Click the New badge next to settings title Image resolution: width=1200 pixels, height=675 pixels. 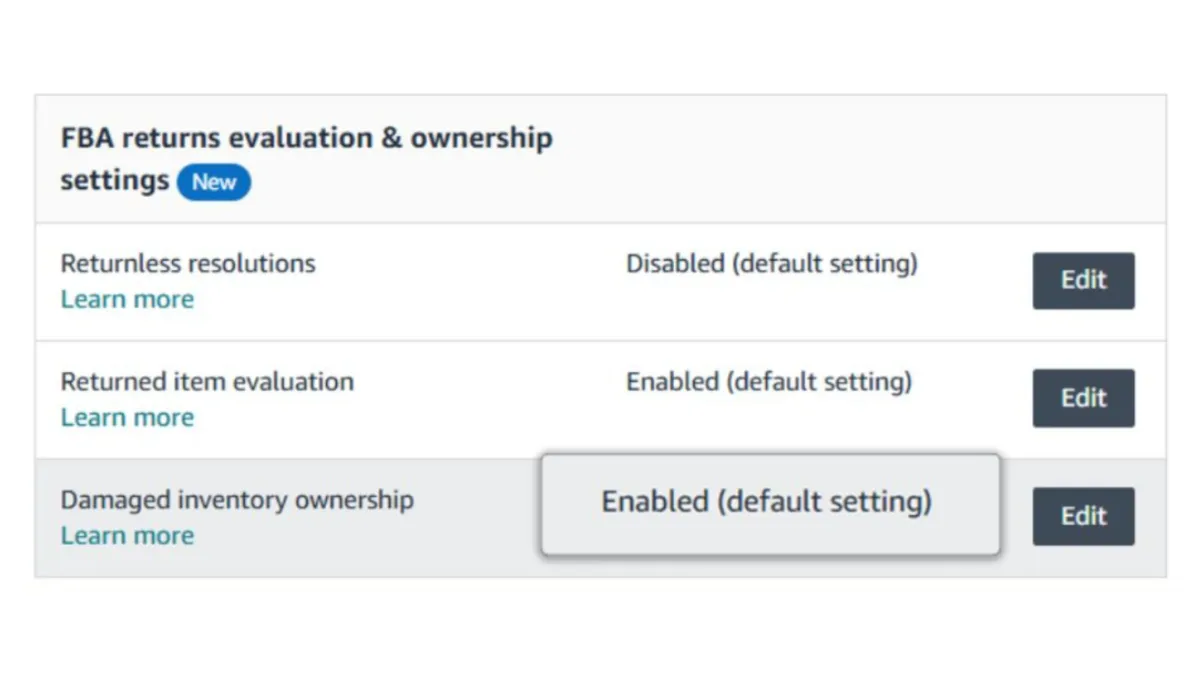[x=213, y=182]
